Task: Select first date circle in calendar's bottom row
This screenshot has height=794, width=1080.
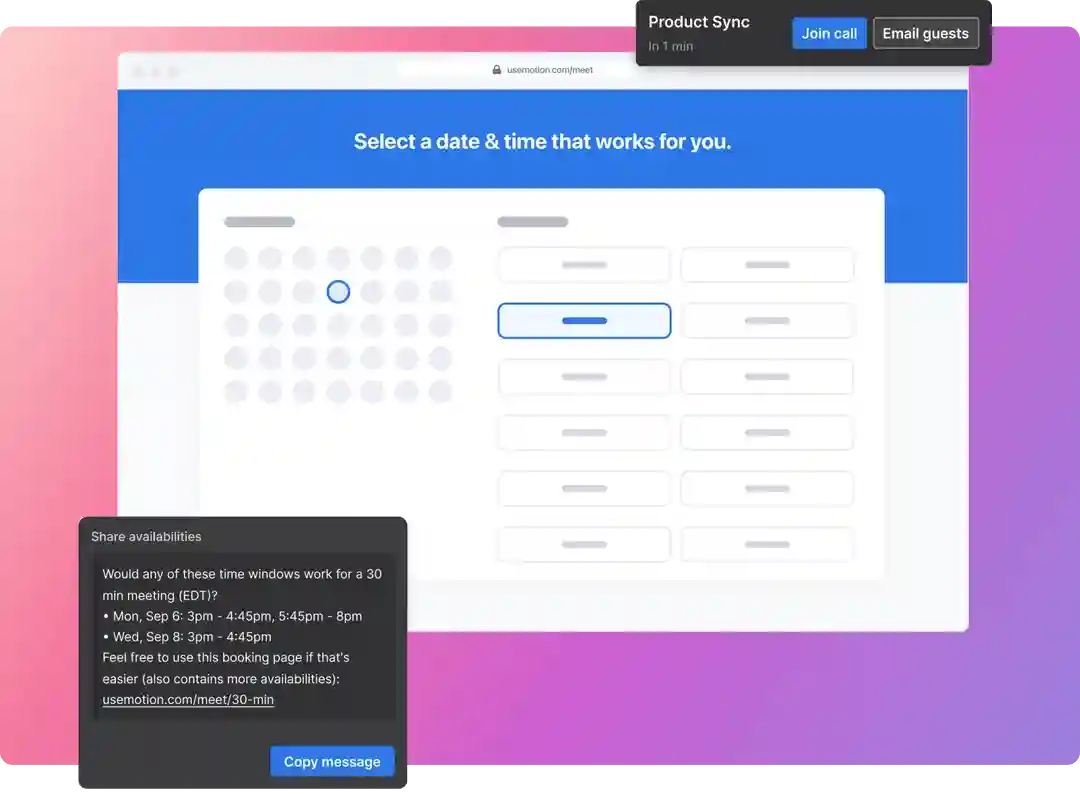Action: pyautogui.click(x=236, y=392)
